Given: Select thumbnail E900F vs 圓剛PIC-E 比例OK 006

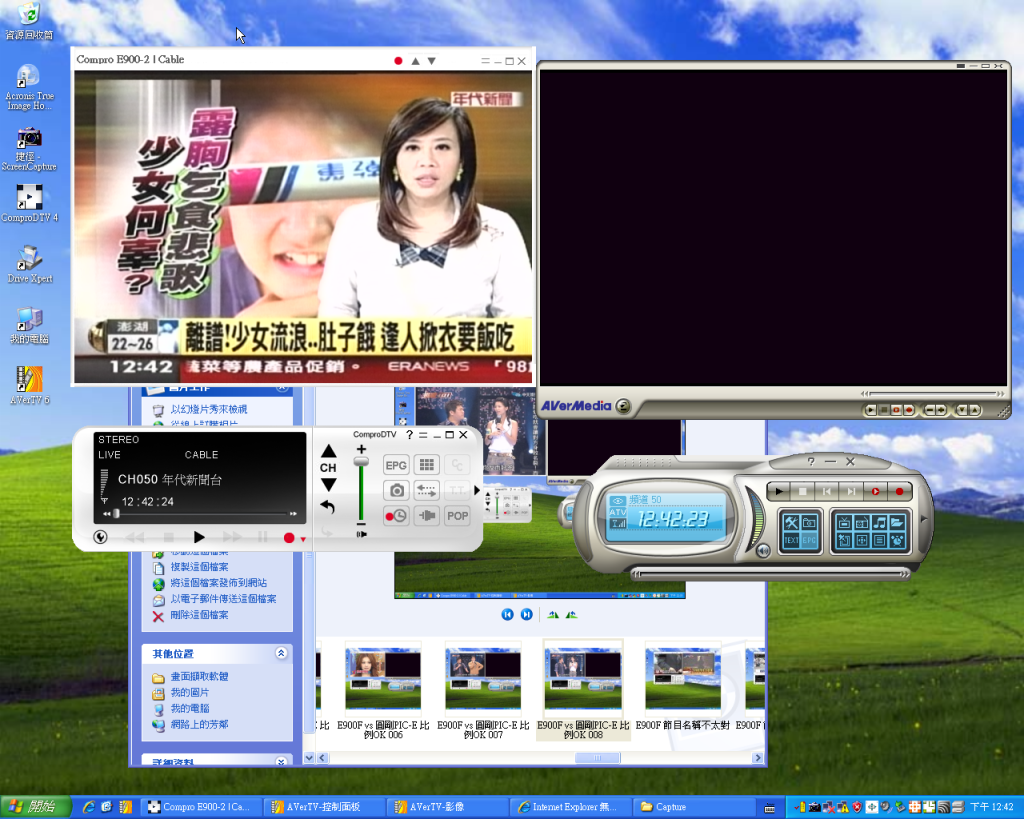Looking at the screenshot, I should point(383,691).
